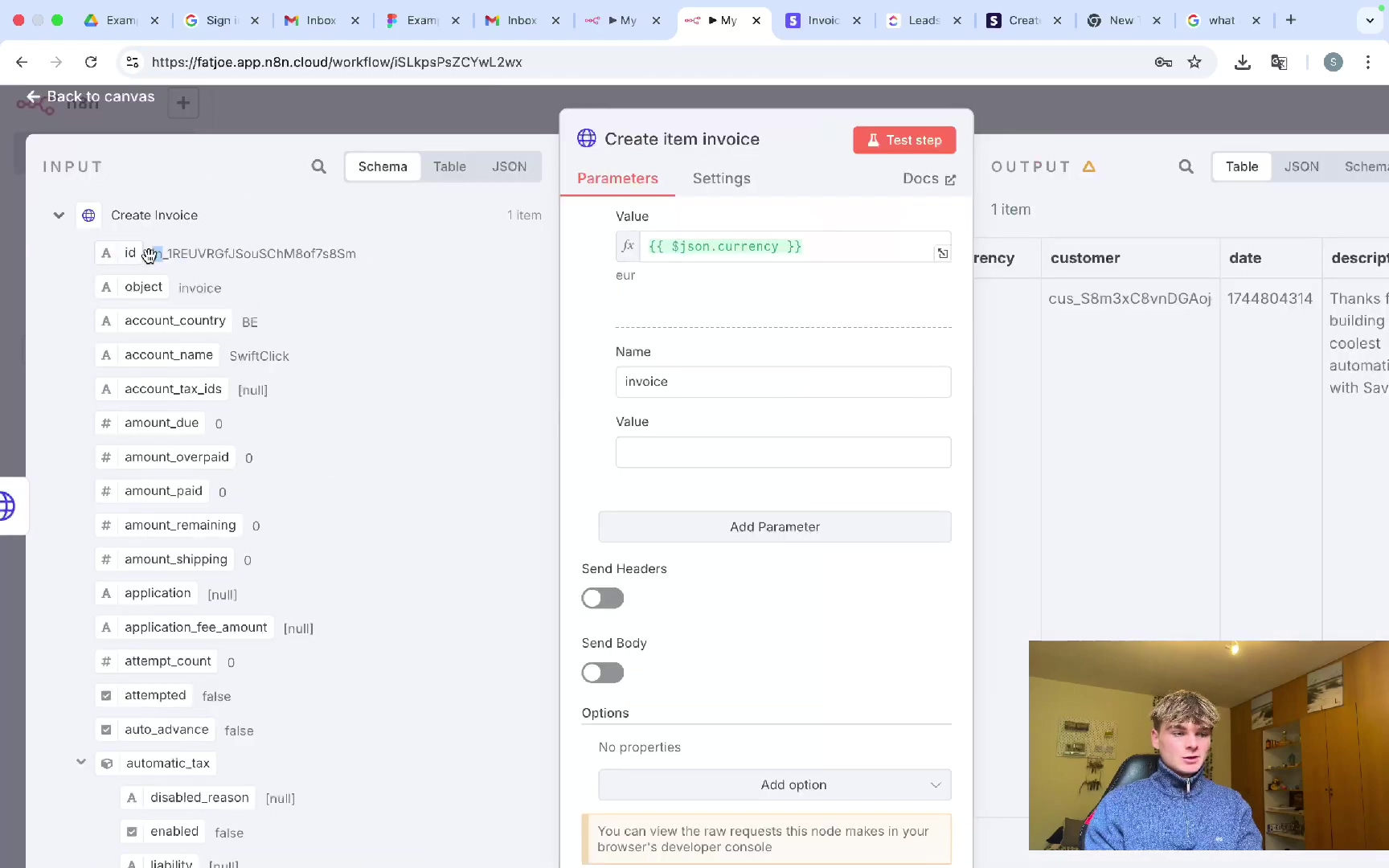Open the Docs link

click(928, 178)
